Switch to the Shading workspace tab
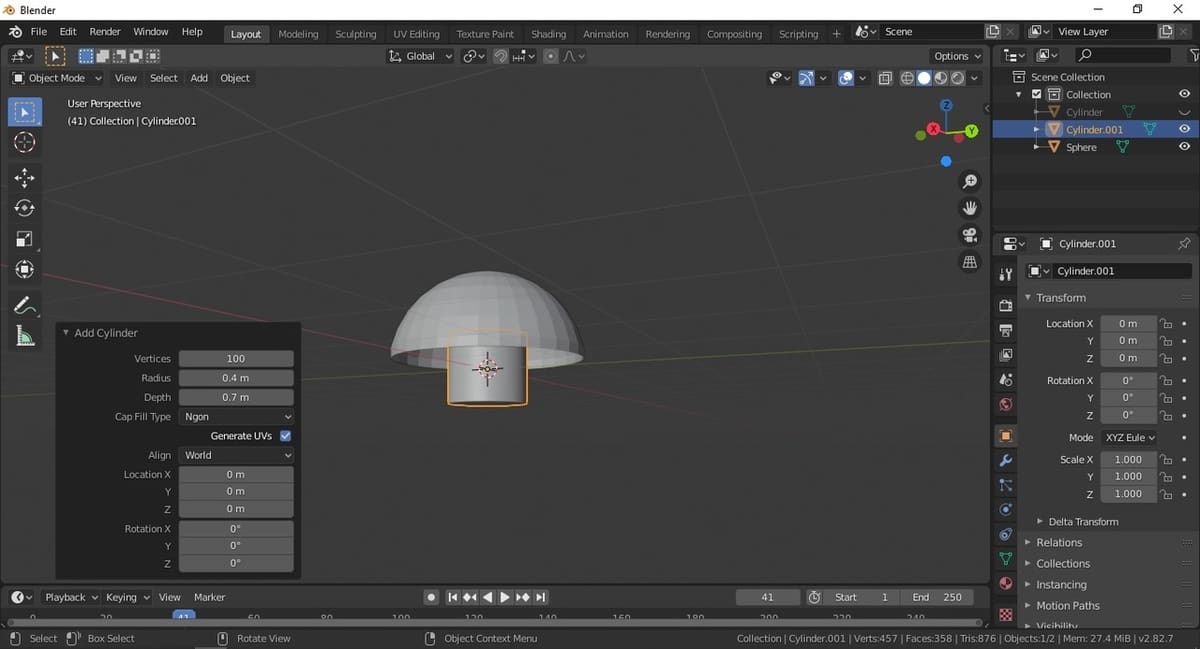This screenshot has height=649, width=1200. (548, 34)
